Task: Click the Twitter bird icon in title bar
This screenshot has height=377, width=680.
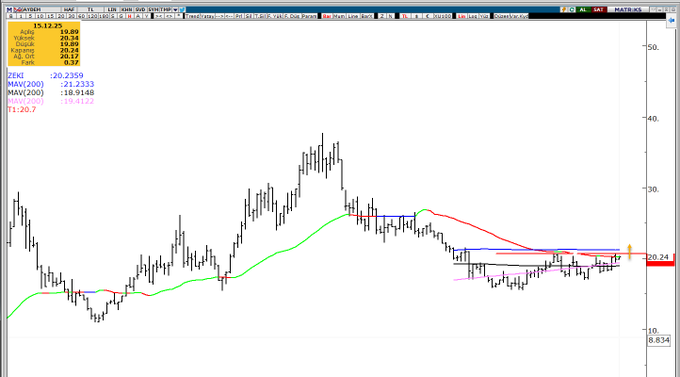Action: (182, 10)
